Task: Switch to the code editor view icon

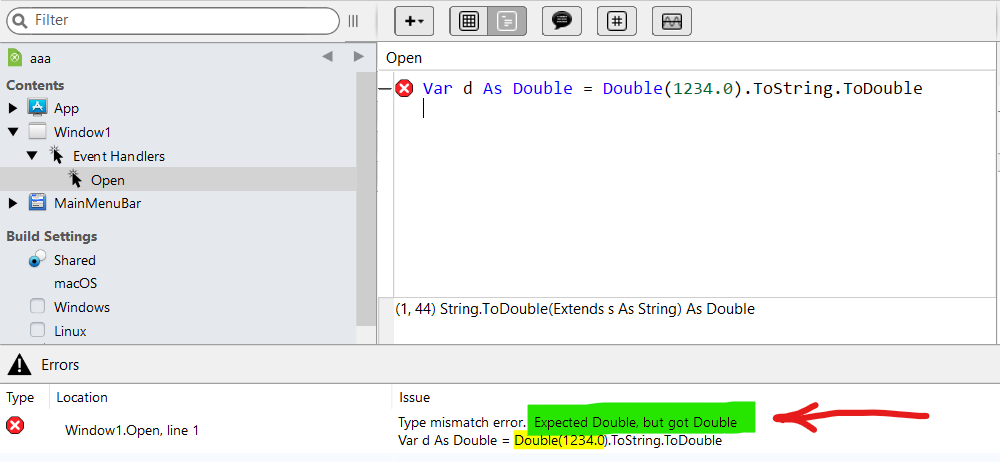Action: (x=507, y=21)
